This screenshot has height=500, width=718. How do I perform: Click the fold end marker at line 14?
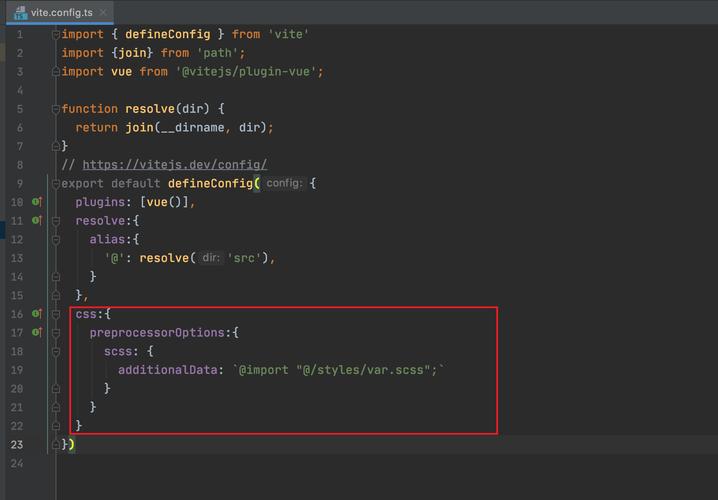(x=56, y=277)
